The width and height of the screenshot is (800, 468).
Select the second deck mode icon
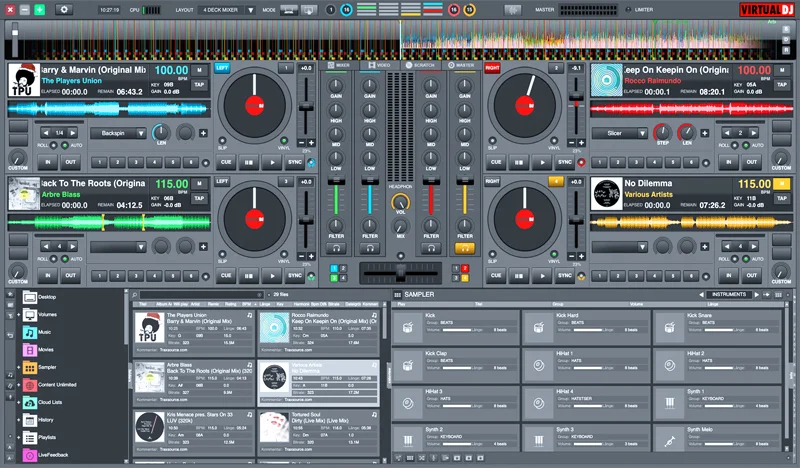(309, 10)
